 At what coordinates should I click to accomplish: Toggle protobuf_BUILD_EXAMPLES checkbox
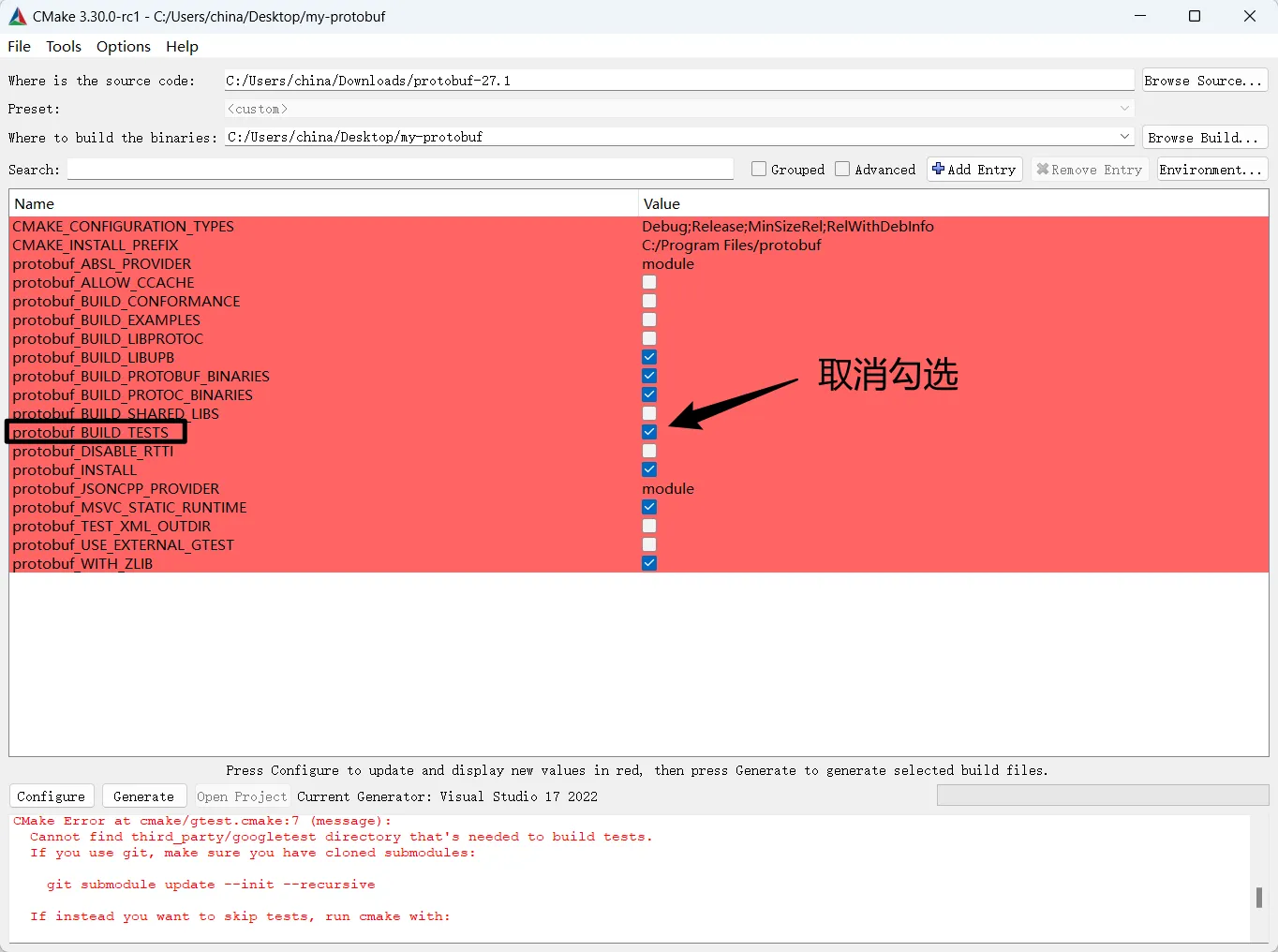(649, 320)
